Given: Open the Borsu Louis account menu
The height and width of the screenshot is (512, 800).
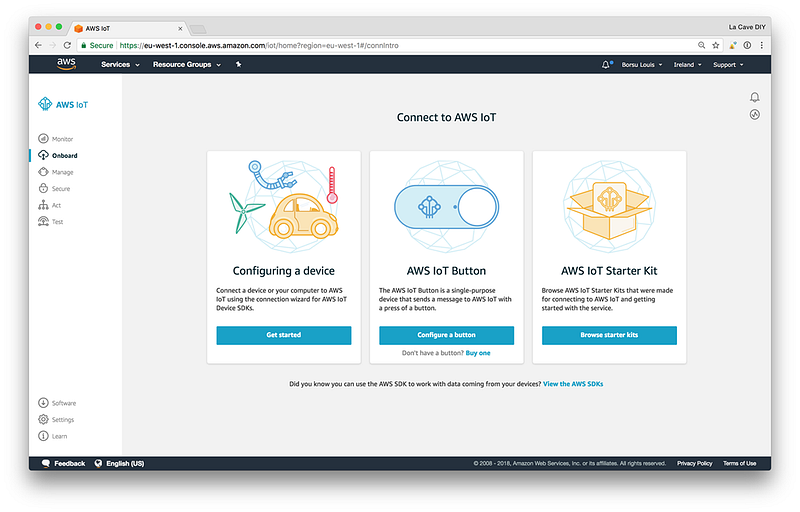Looking at the screenshot, I should (x=642, y=65).
